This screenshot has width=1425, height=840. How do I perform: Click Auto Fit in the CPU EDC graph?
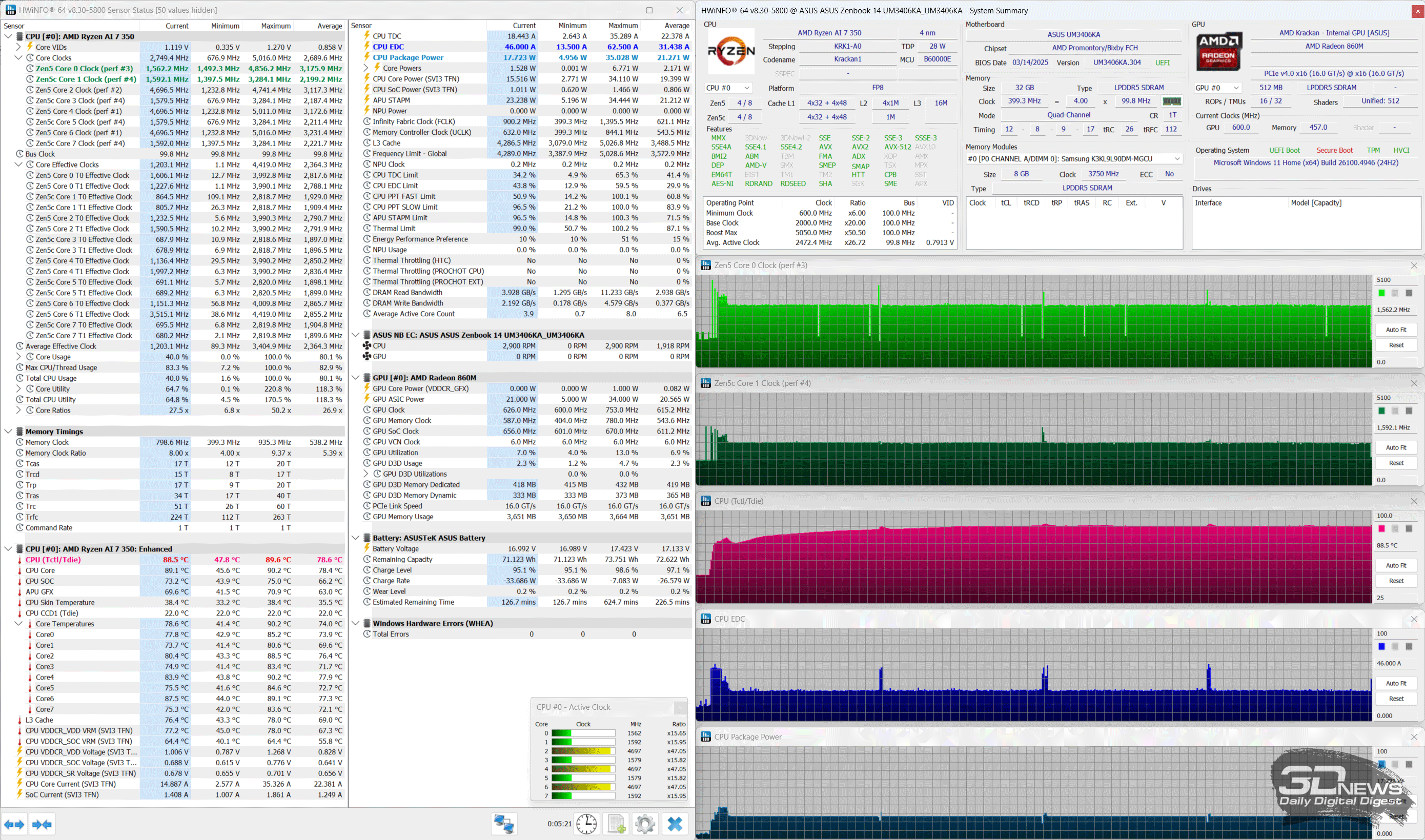pyautogui.click(x=1396, y=683)
